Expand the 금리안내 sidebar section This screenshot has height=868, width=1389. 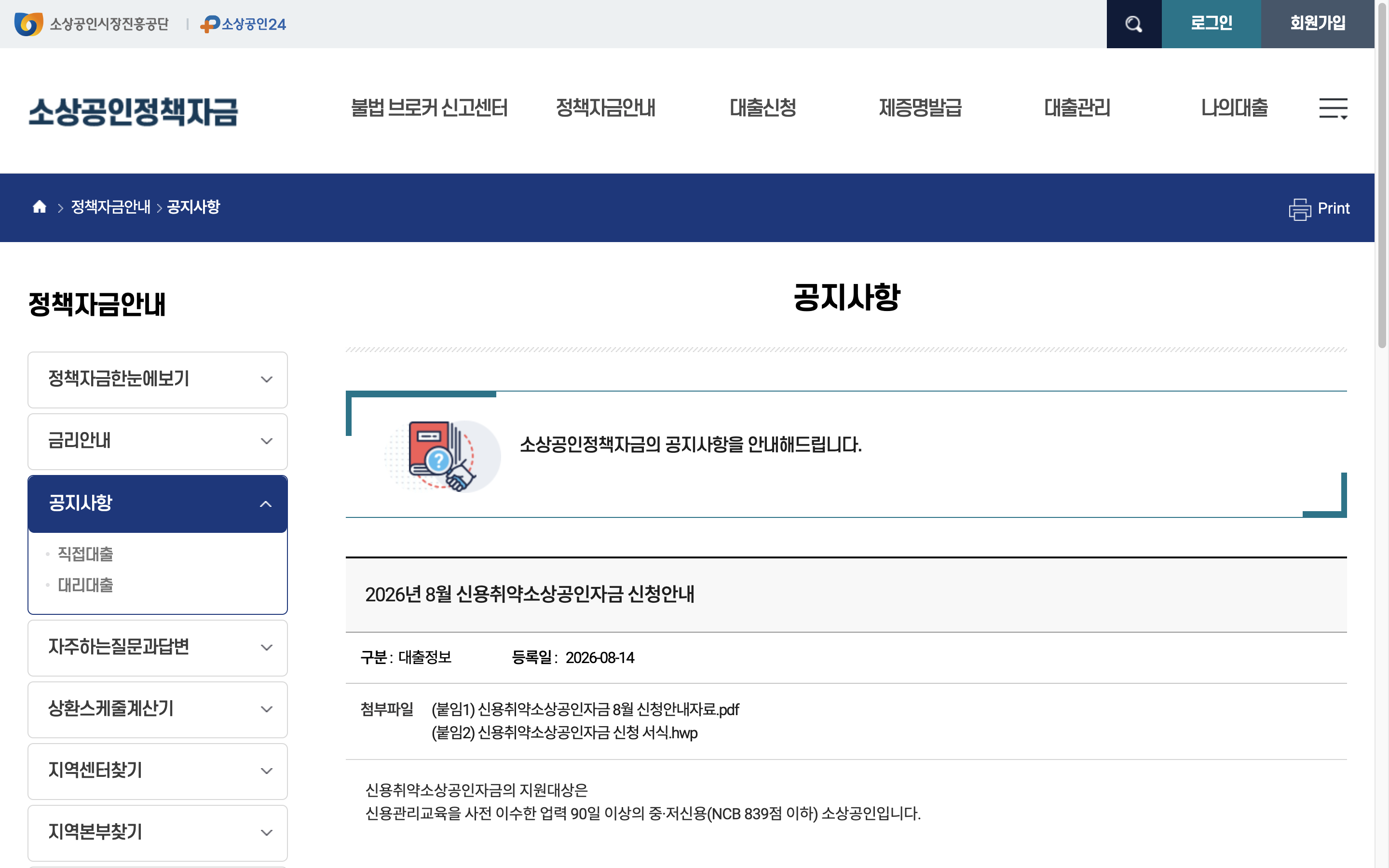pos(157,441)
